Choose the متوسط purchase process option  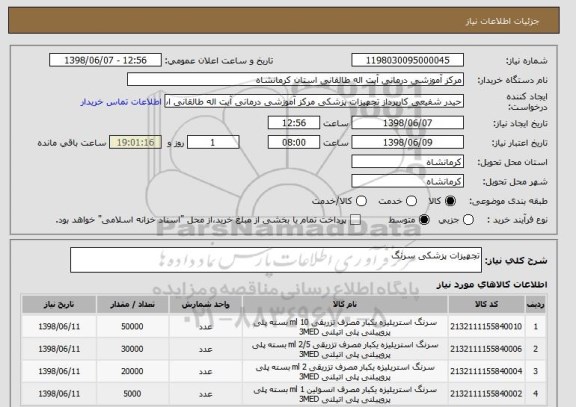424,220
